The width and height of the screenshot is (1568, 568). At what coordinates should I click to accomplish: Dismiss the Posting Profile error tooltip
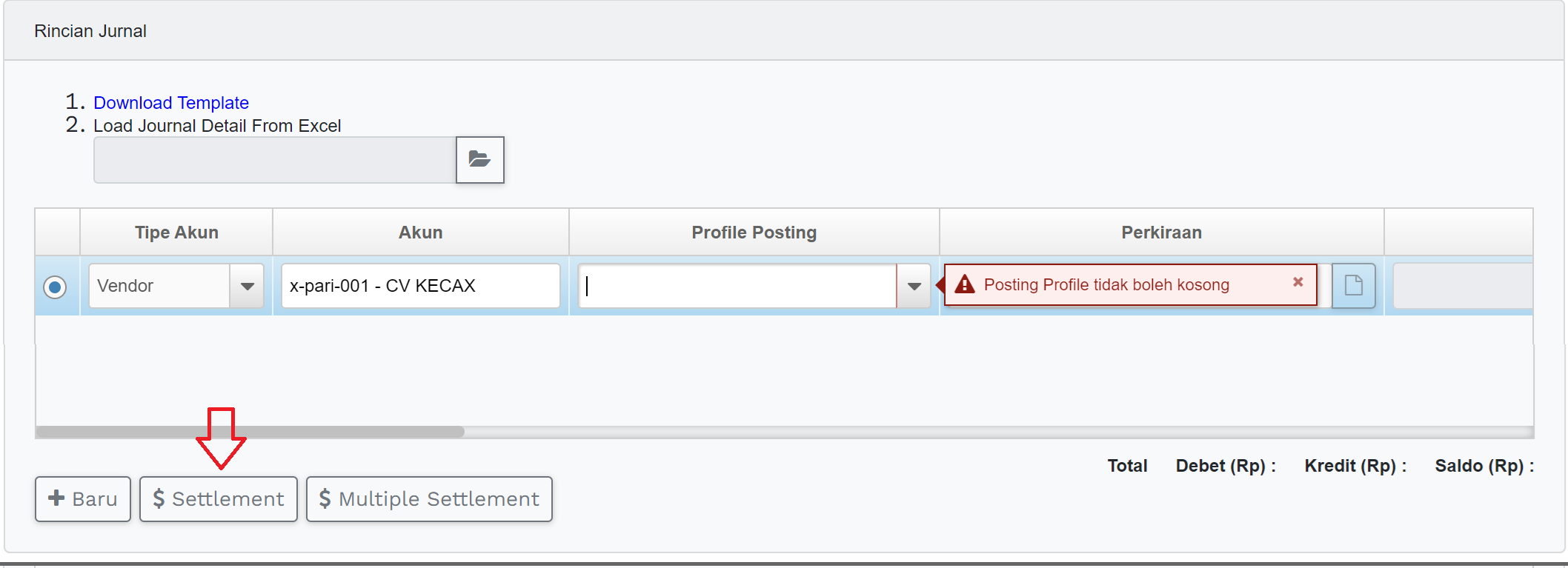(1298, 282)
